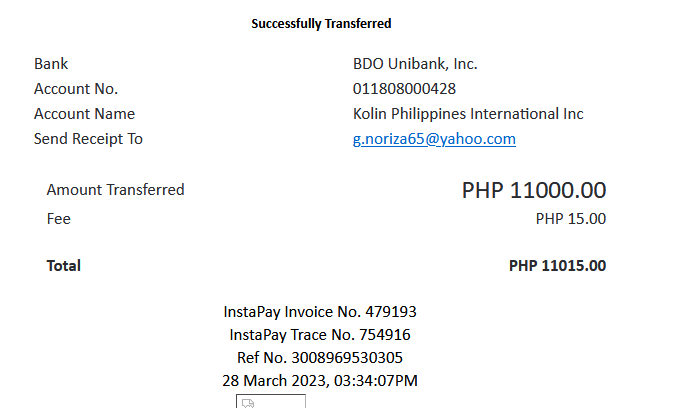This screenshot has height=408, width=676.
Task: Click the PHP 15.00 fee value
Action: (570, 218)
